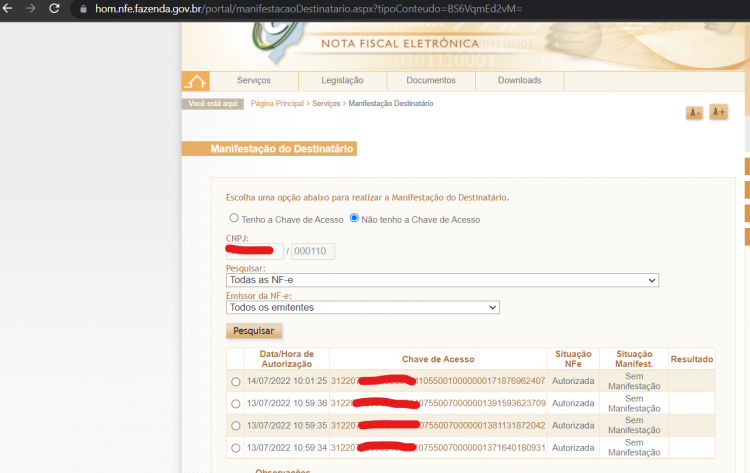Select the row dated 13/07/2022 10:59:34
Image resolution: width=750 pixels, height=473 pixels.
(x=235, y=448)
